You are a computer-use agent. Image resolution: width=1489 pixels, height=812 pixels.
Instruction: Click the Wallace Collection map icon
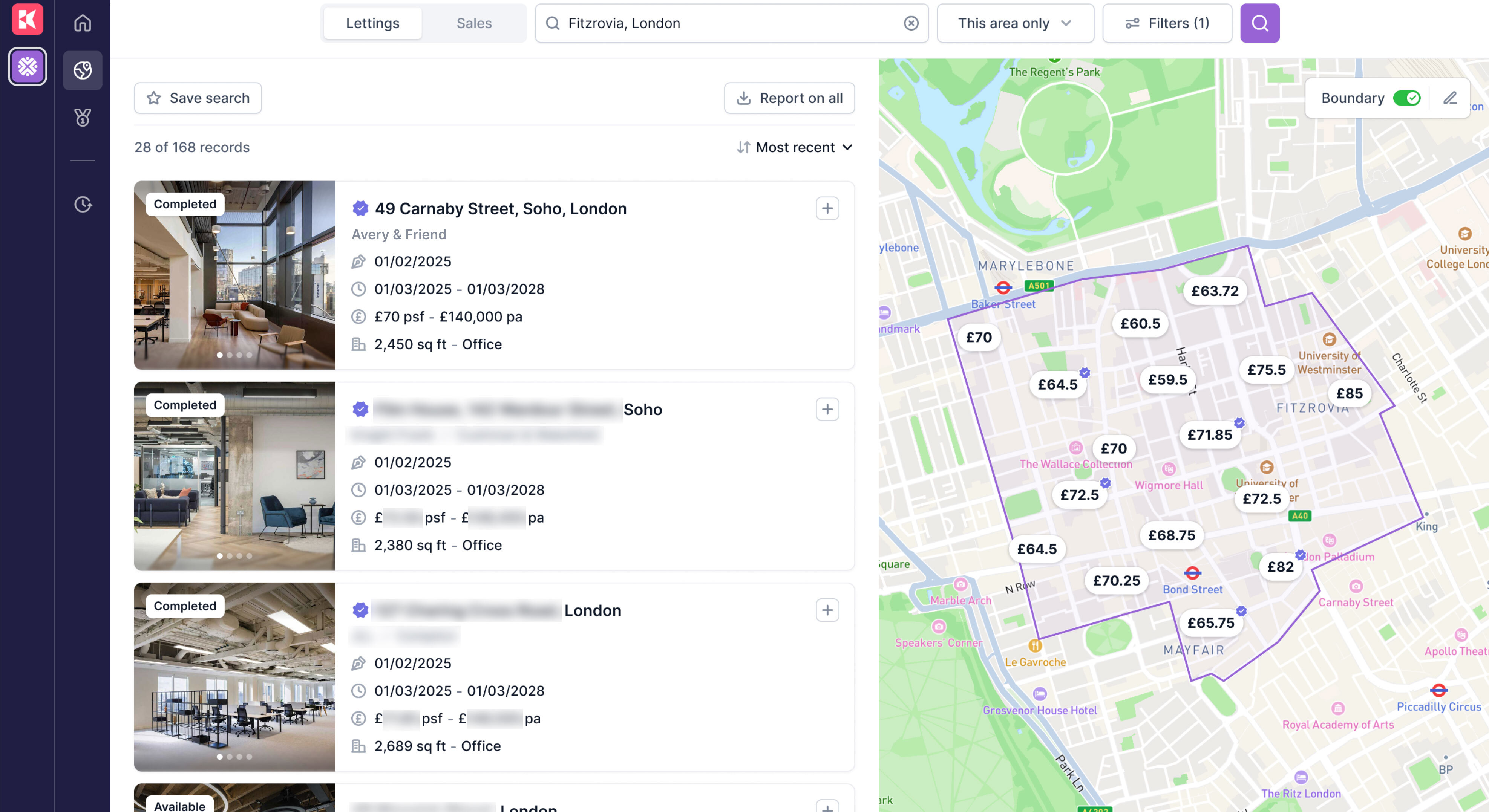click(x=1075, y=447)
